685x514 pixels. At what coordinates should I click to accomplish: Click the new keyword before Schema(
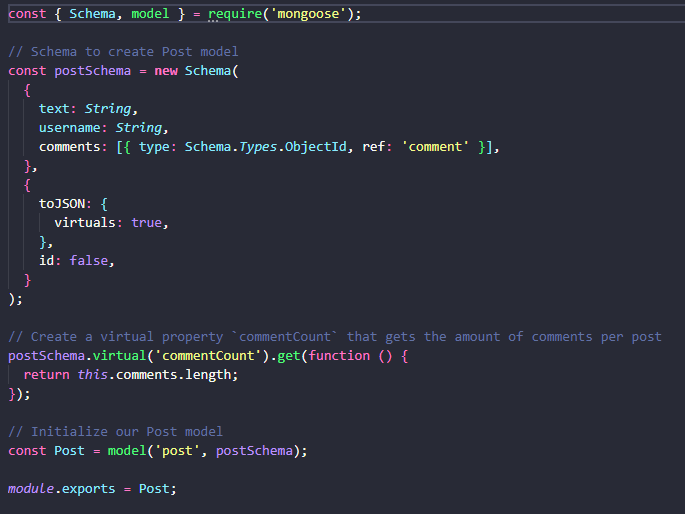pos(166,71)
